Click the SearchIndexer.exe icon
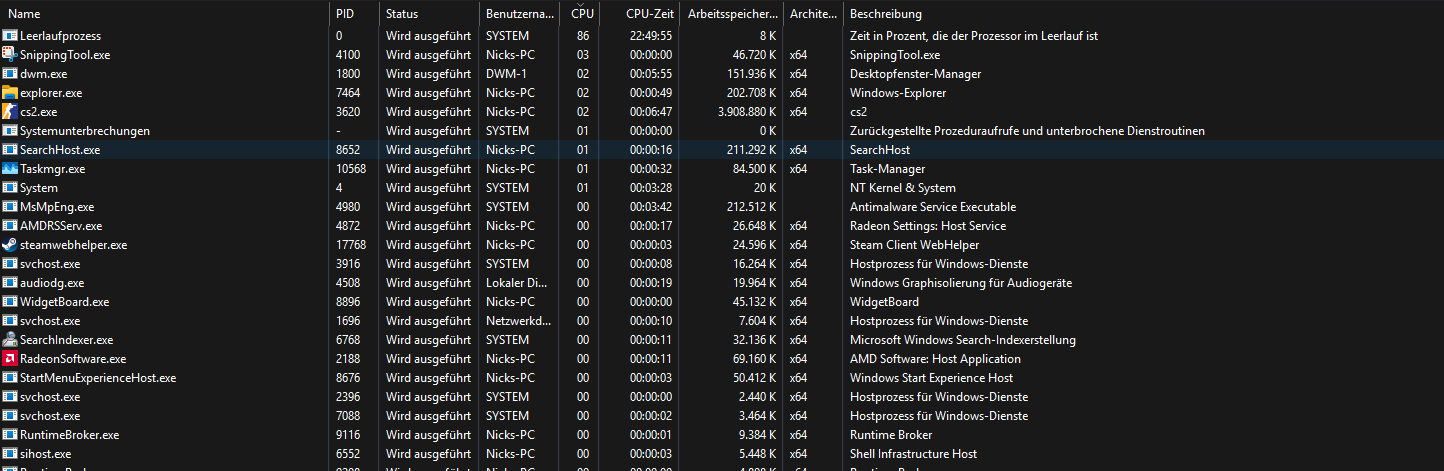This screenshot has height=471, width=1444. [10, 340]
